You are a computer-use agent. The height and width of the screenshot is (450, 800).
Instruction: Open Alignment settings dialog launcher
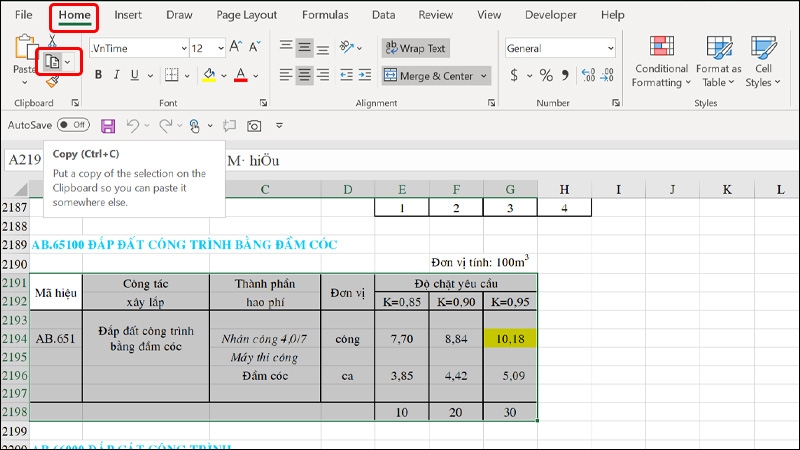point(491,103)
